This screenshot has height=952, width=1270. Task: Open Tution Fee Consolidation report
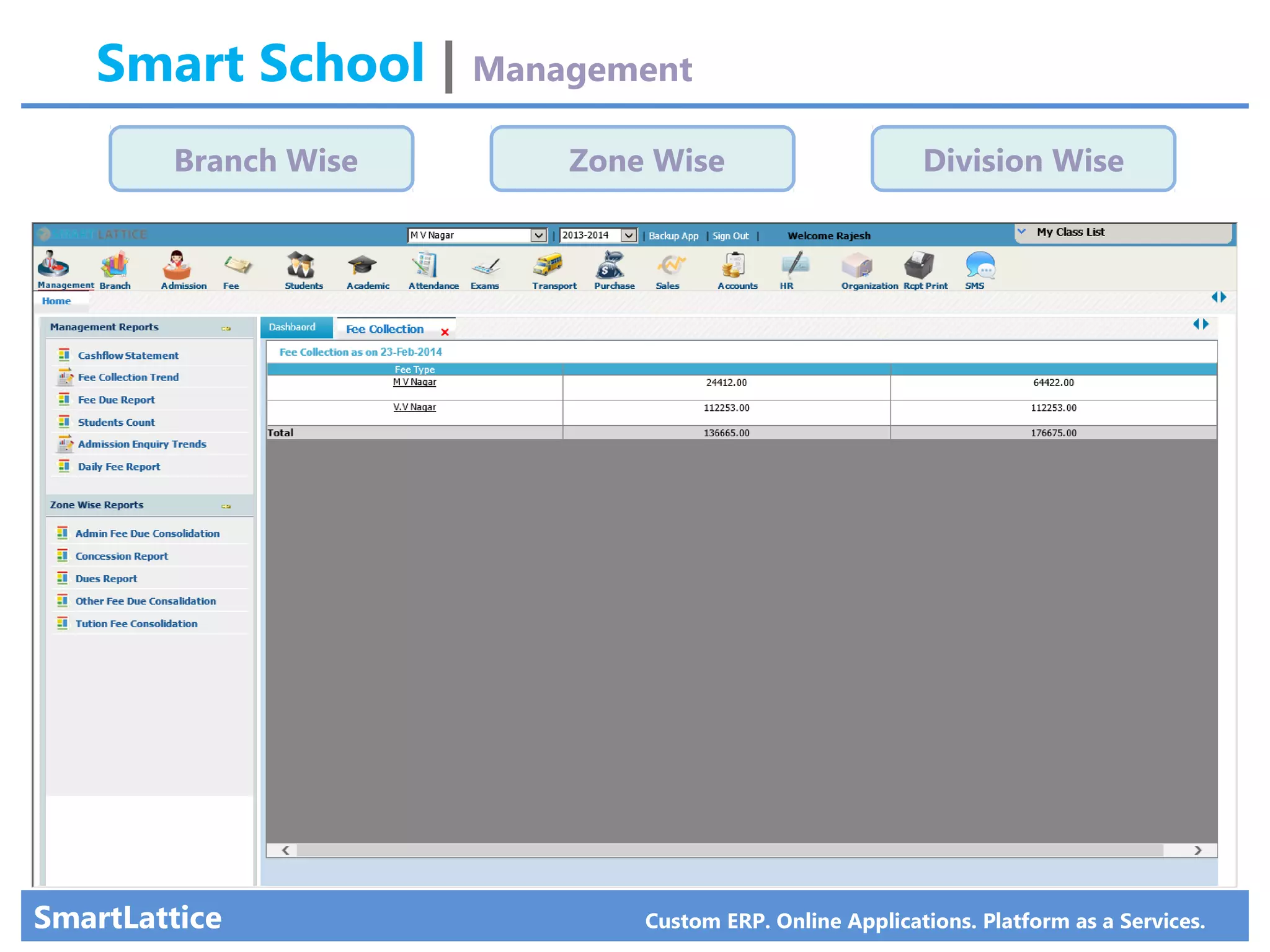[136, 624]
